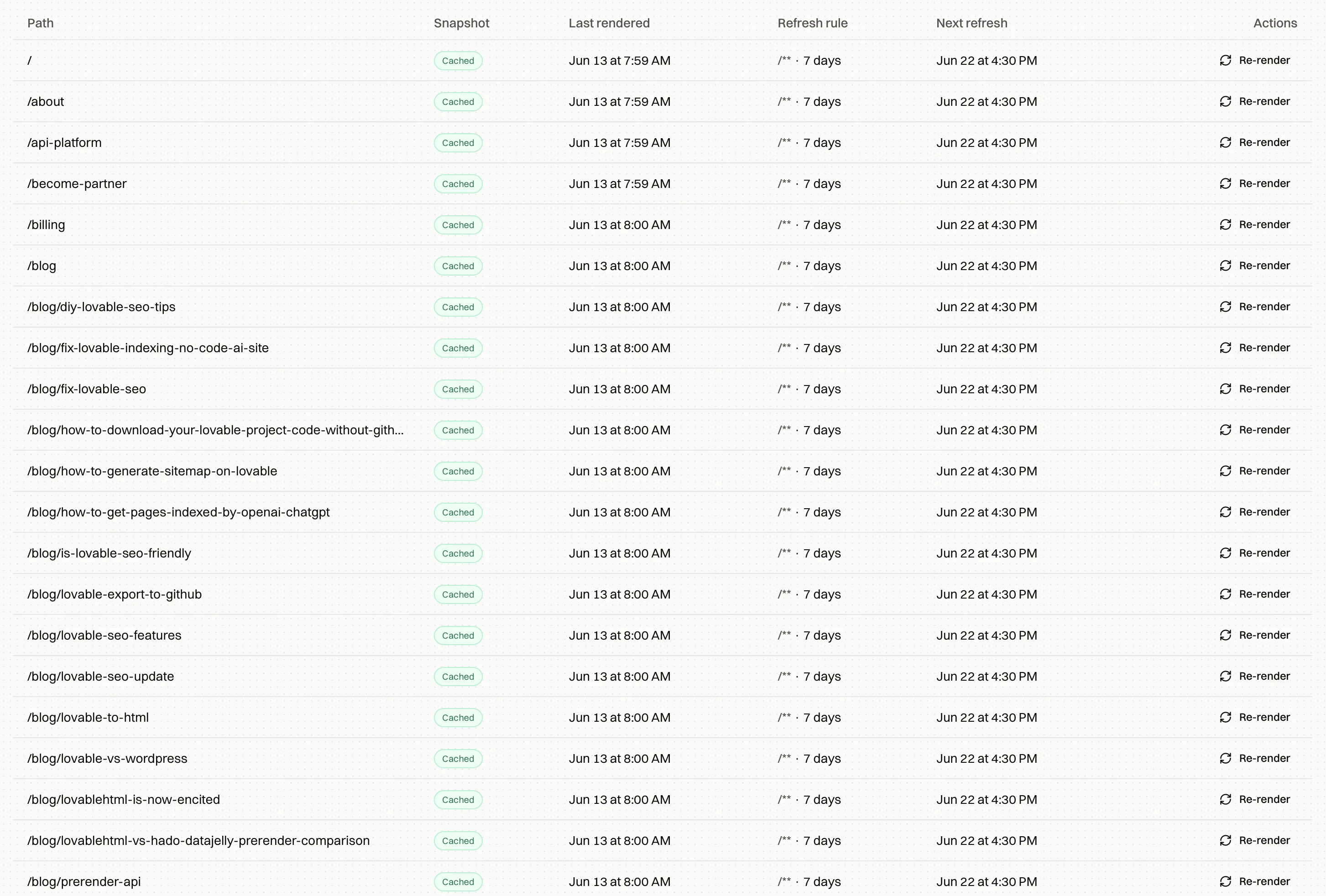The height and width of the screenshot is (896, 1326).
Task: Click the Jun 13 at 7:59 AM cell in the /api-platform row
Action: point(620,143)
